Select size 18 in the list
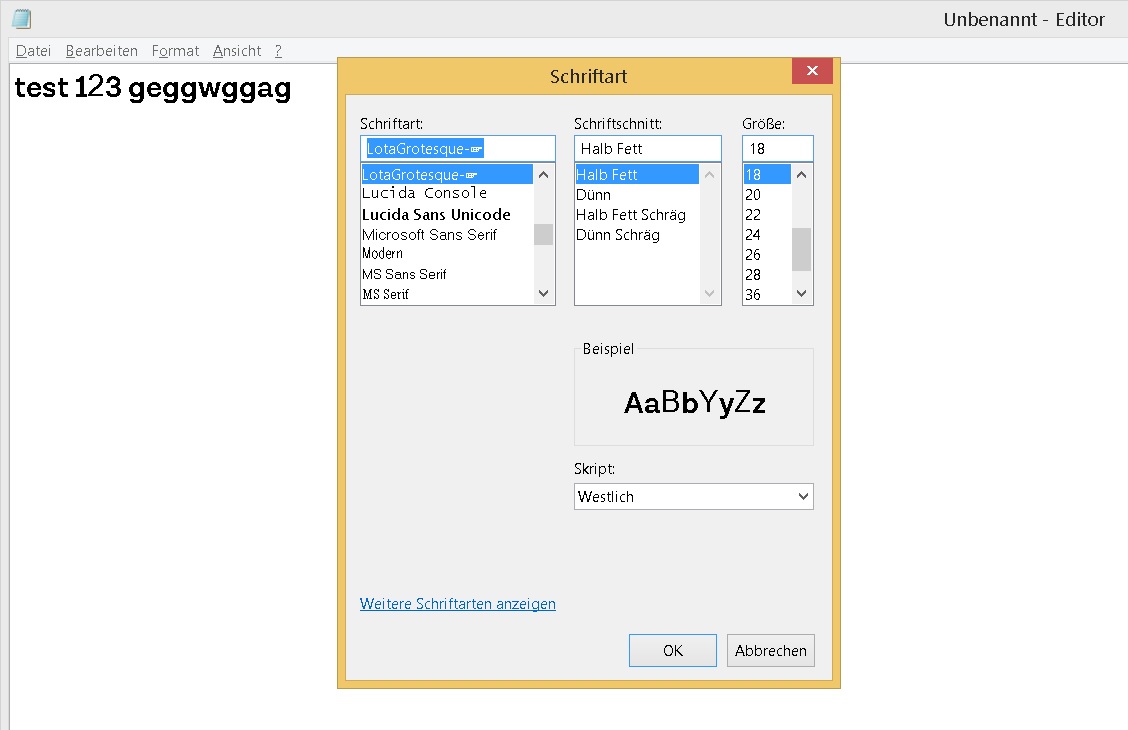Viewport: 1128px width, 730px height. tap(767, 175)
